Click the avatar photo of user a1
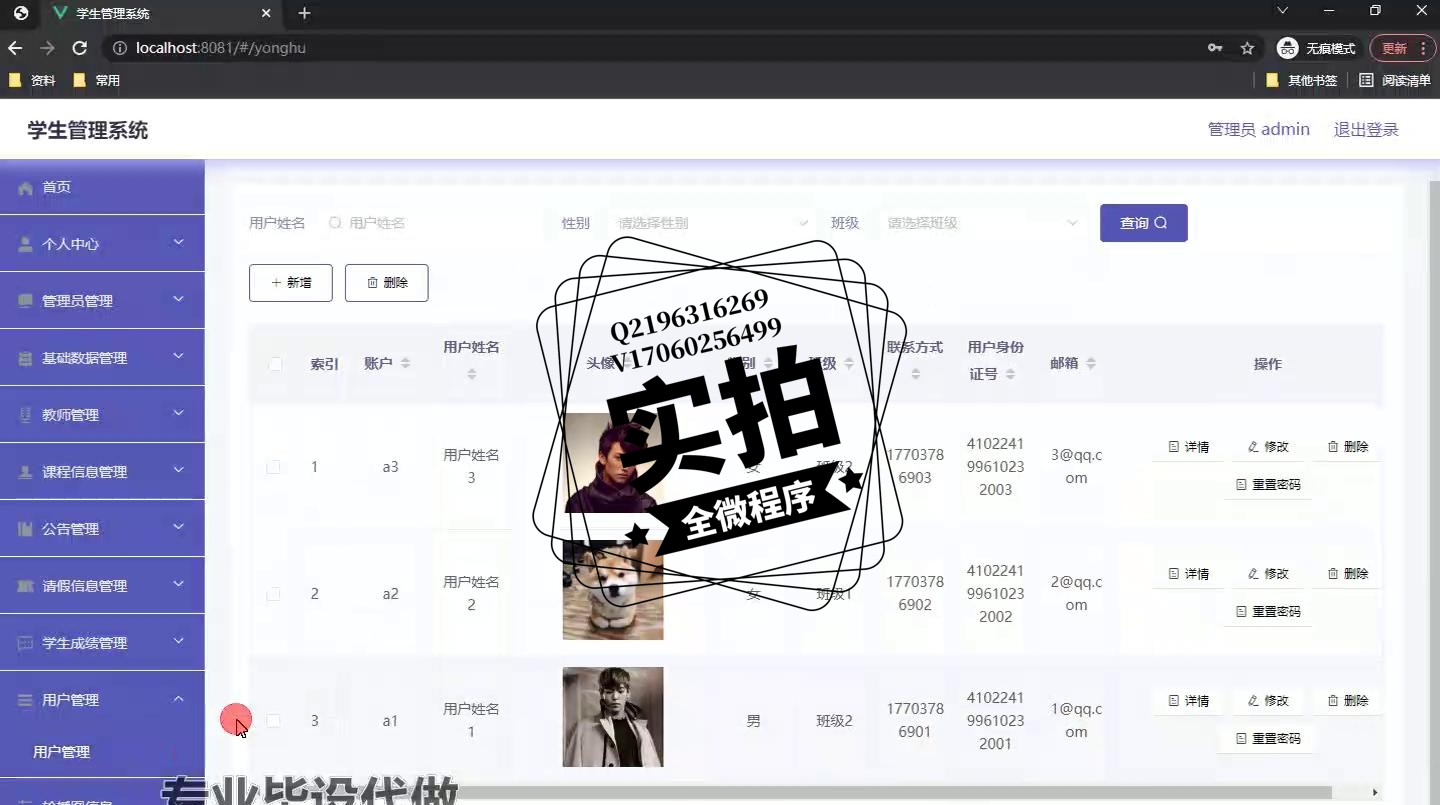The height and width of the screenshot is (805, 1440). [613, 717]
